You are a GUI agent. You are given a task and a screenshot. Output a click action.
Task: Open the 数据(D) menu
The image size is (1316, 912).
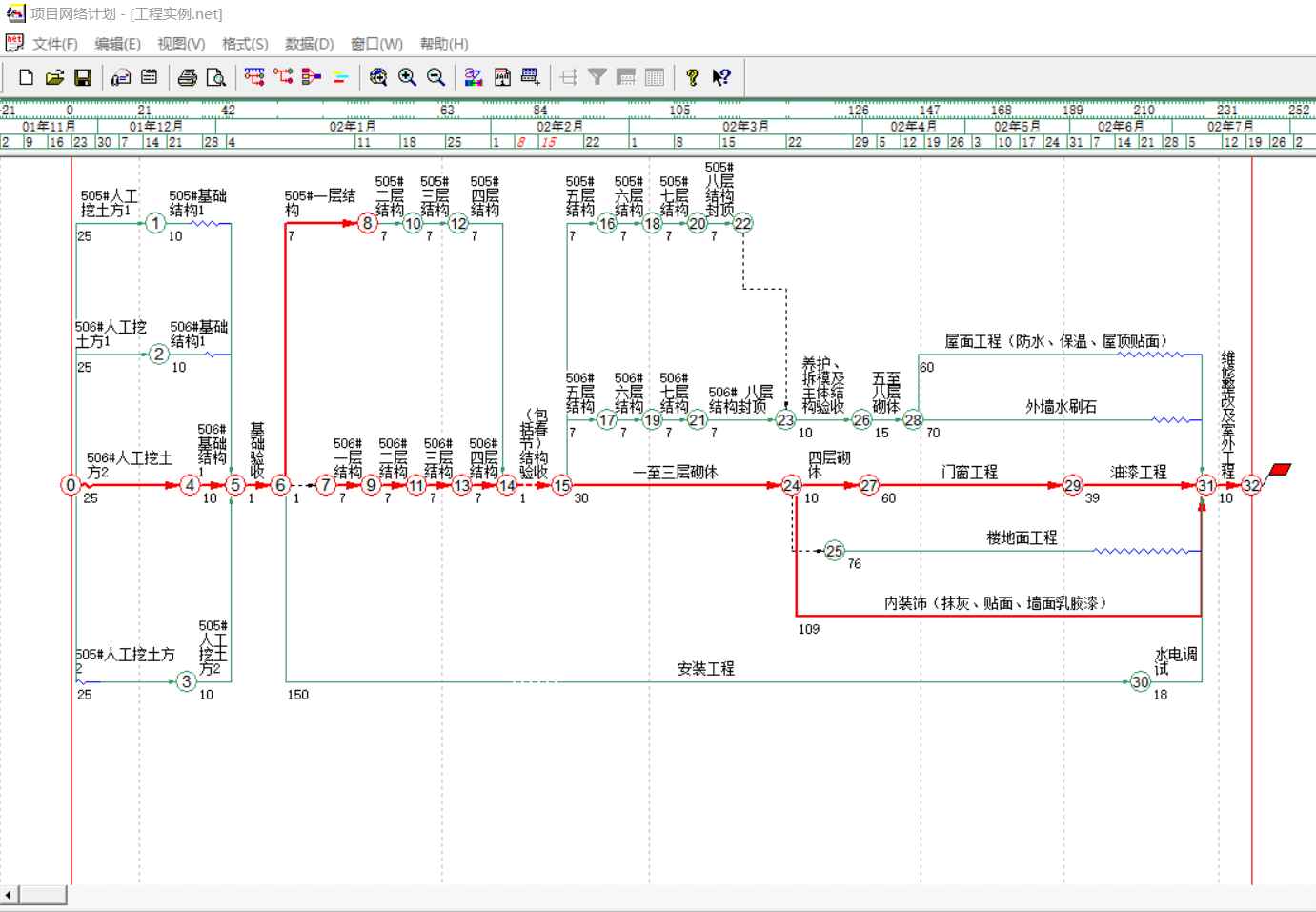point(310,44)
